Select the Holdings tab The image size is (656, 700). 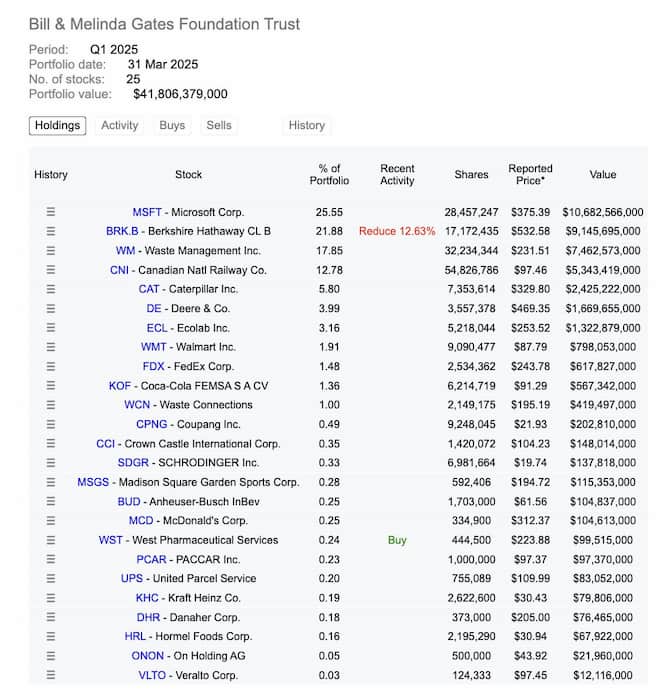click(x=57, y=126)
